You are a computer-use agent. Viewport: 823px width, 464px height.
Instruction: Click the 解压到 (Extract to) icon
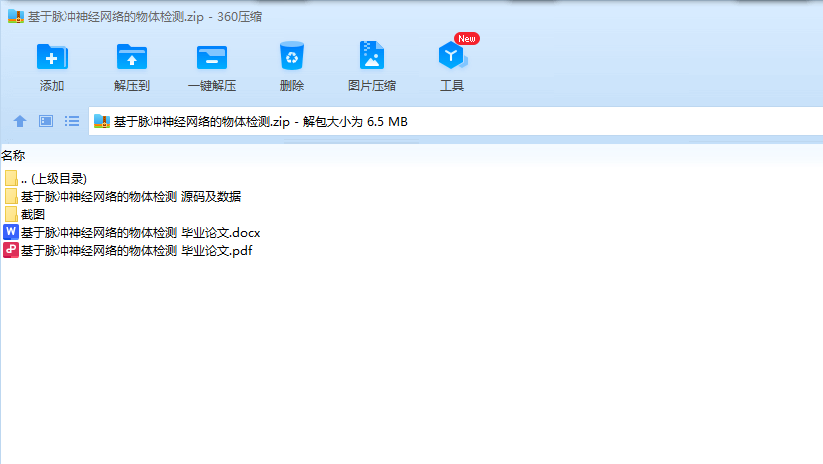[x=132, y=57]
